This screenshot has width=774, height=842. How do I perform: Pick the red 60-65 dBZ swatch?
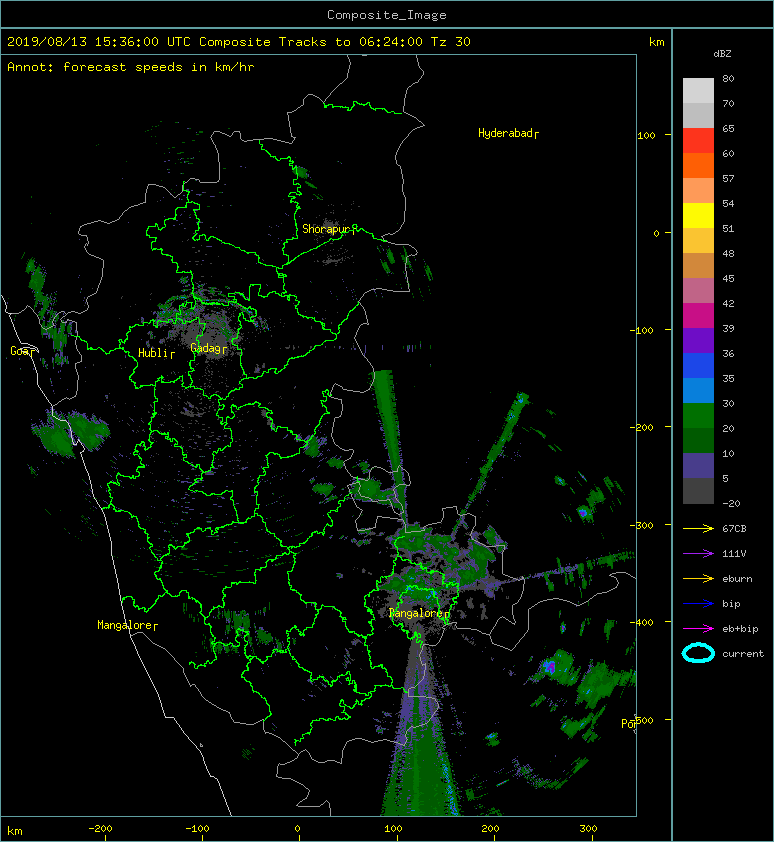[698, 141]
